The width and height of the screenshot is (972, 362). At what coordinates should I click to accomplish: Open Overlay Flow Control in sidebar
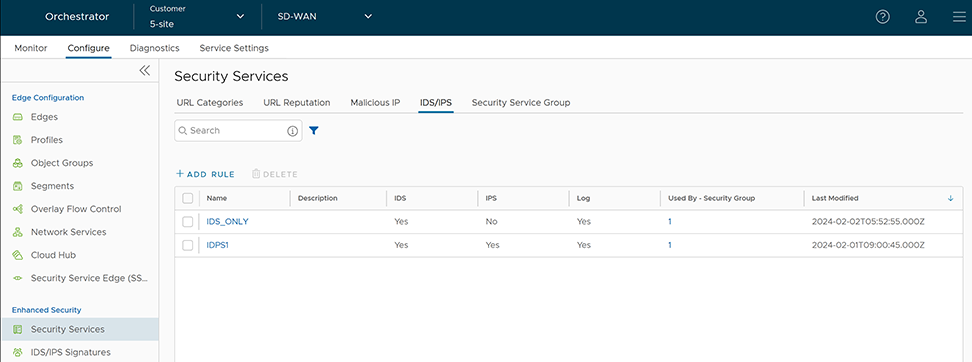point(67,209)
